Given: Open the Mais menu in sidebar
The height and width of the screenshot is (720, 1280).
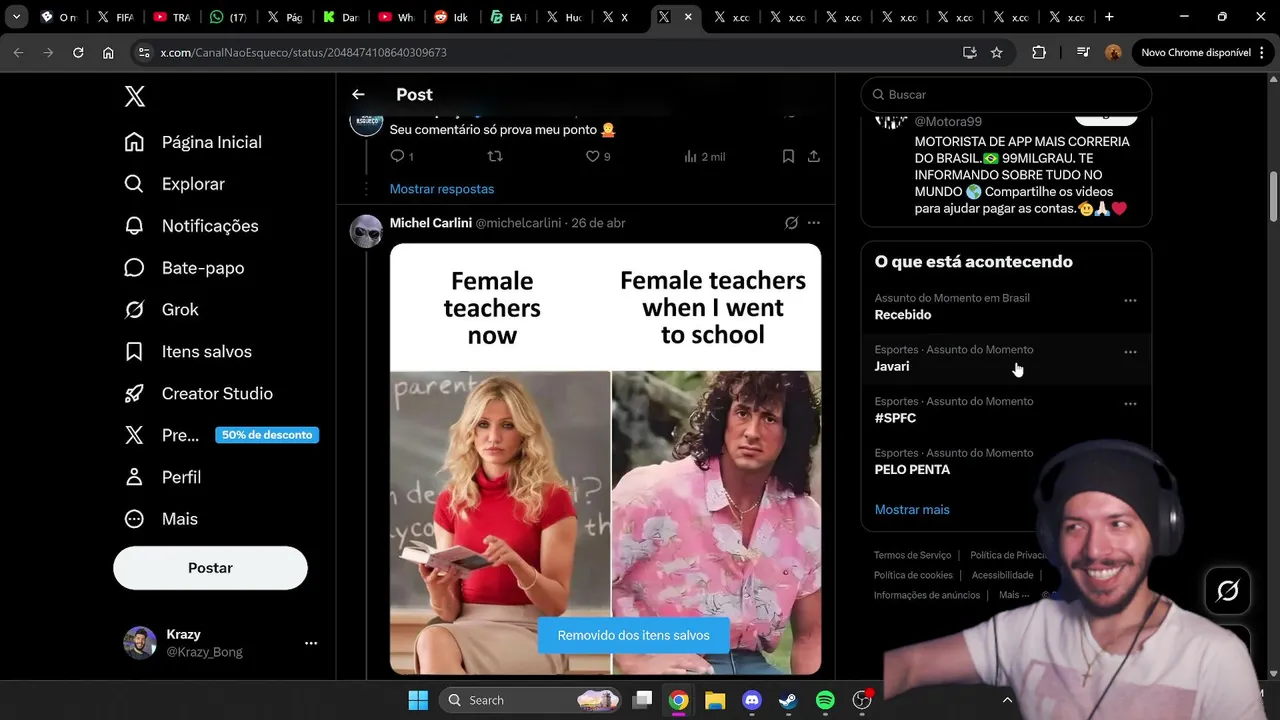Looking at the screenshot, I should pyautogui.click(x=161, y=519).
